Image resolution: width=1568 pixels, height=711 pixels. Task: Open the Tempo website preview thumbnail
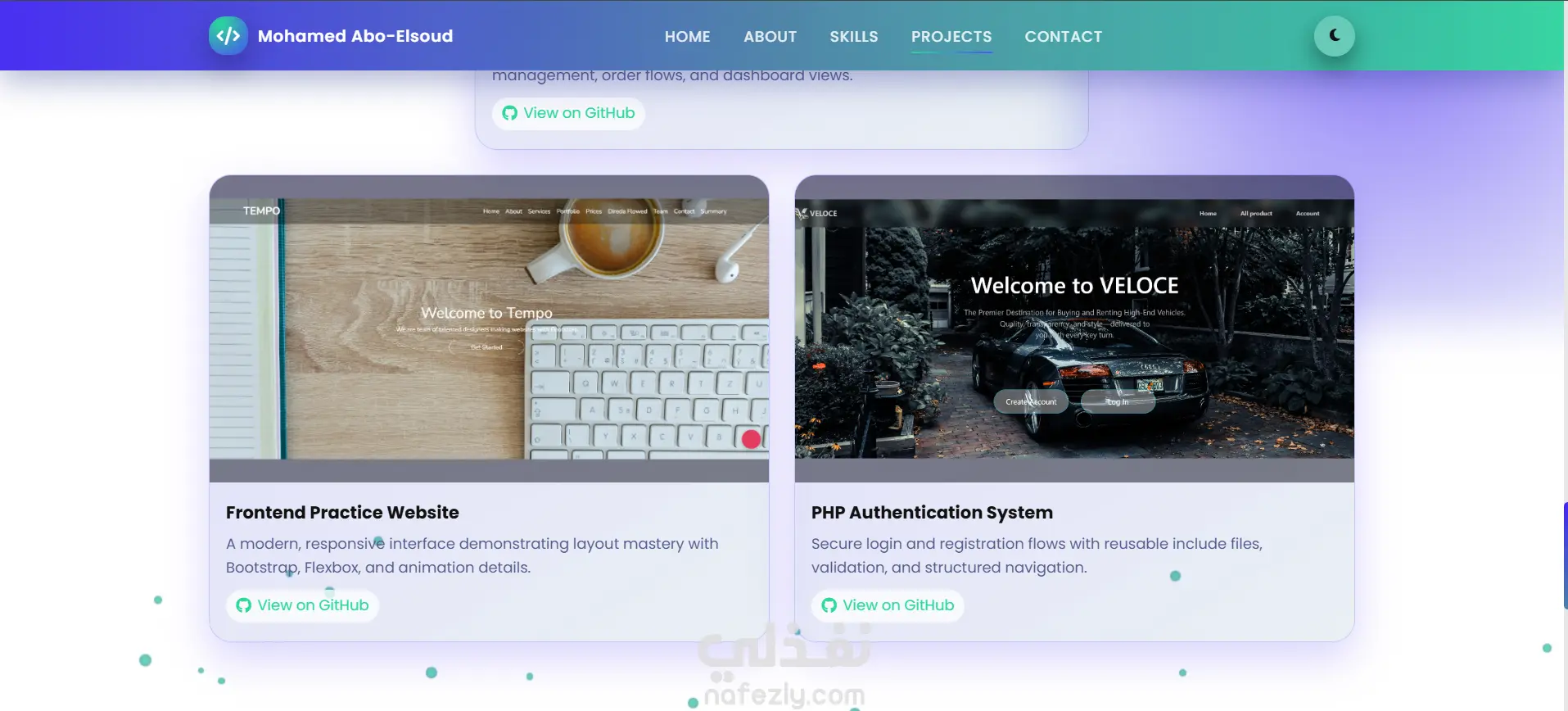(x=489, y=328)
